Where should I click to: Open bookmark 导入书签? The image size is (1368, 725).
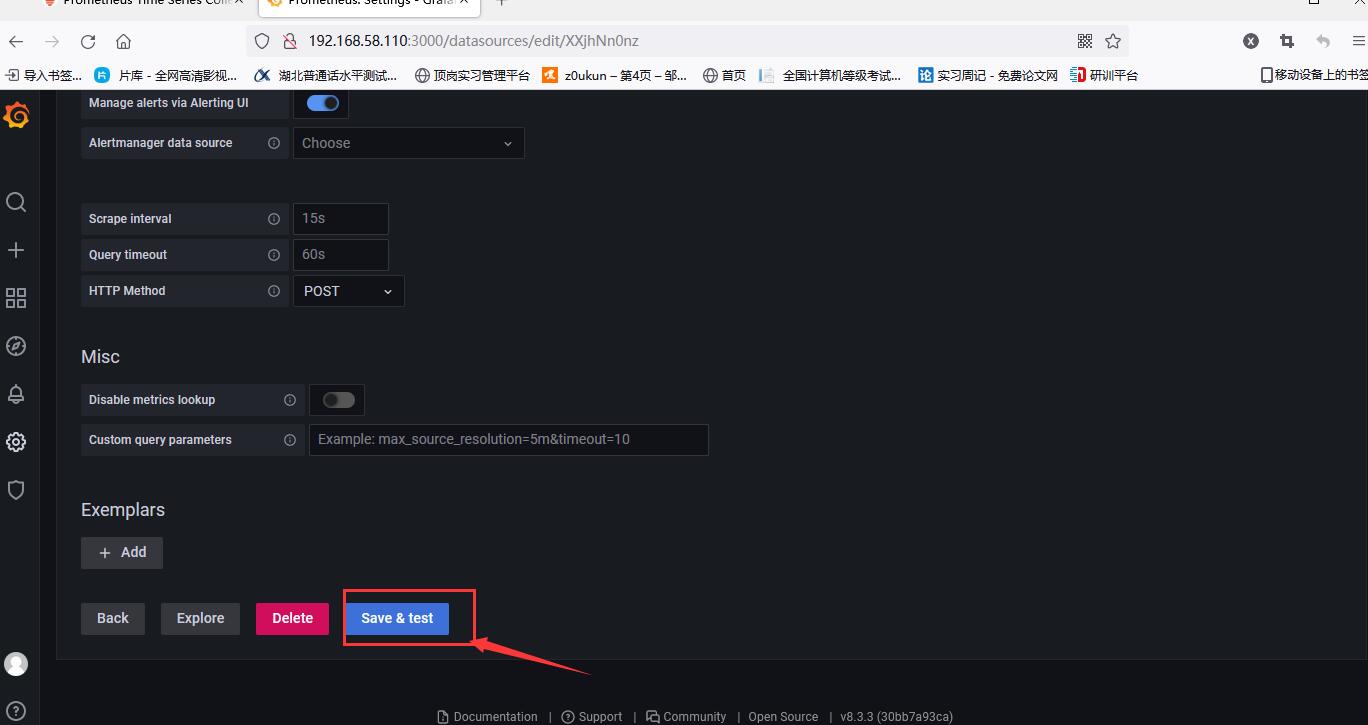pos(44,75)
